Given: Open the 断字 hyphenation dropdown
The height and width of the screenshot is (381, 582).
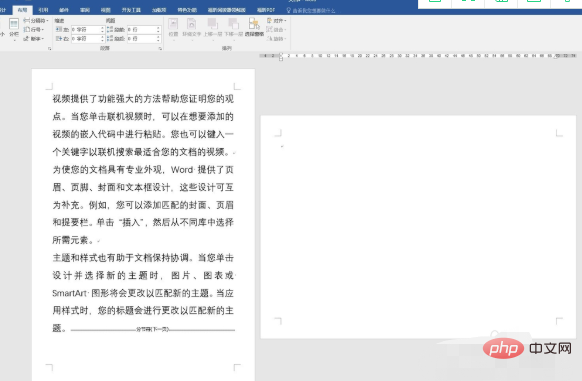Looking at the screenshot, I should pyautogui.click(x=34, y=38).
